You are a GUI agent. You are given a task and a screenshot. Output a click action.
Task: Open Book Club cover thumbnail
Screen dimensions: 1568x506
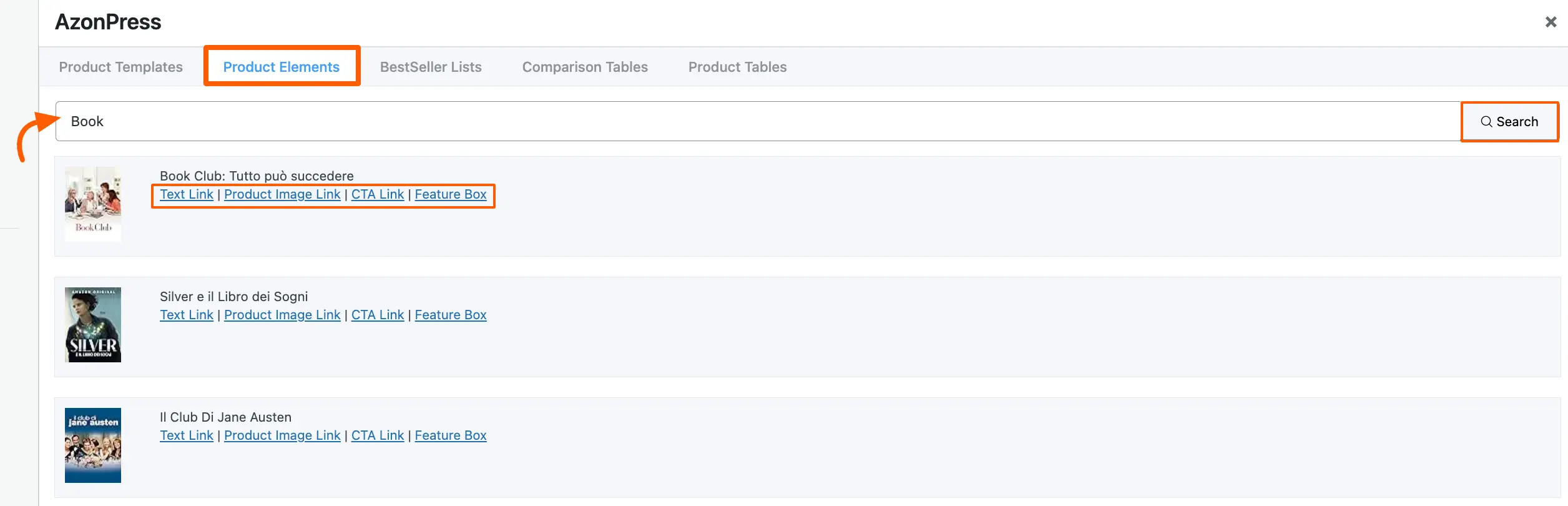(93, 204)
